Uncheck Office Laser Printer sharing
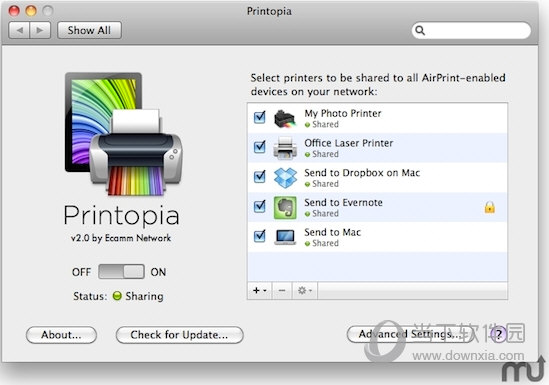Image resolution: width=549 pixels, height=385 pixels. coord(259,147)
